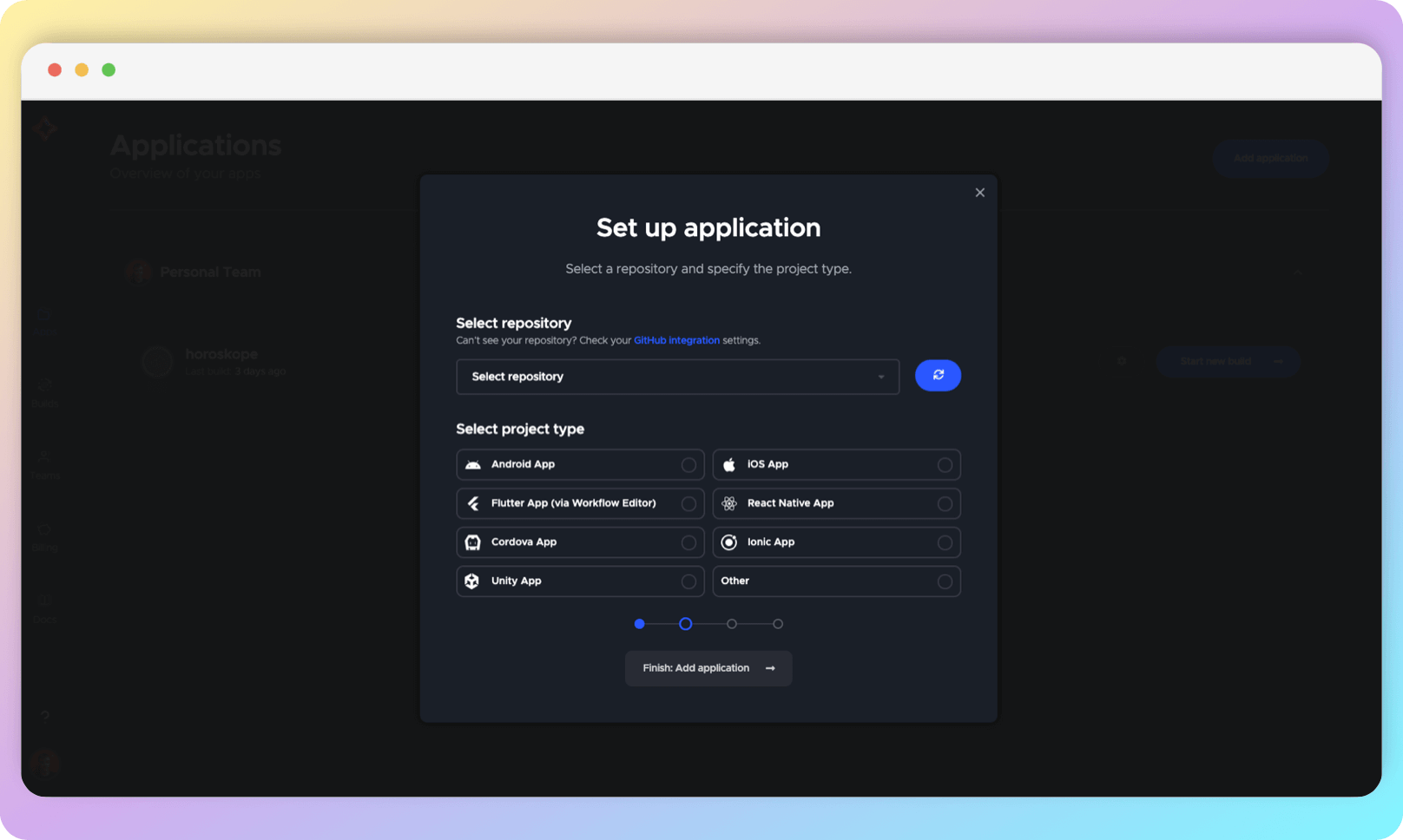Click the second step indicator dot
The width and height of the screenshot is (1403, 840).
[685, 623]
